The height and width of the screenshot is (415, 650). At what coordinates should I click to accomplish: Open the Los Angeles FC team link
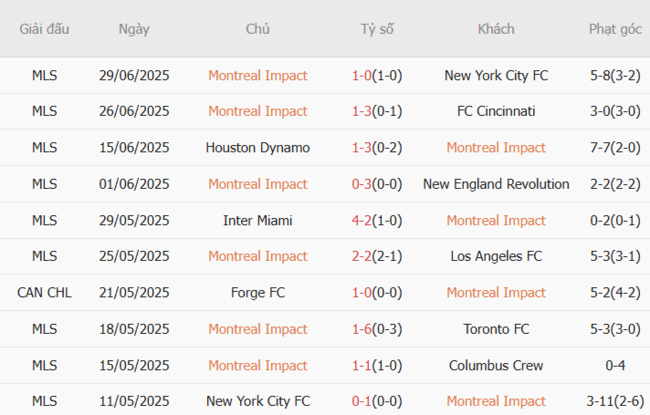pos(496,256)
